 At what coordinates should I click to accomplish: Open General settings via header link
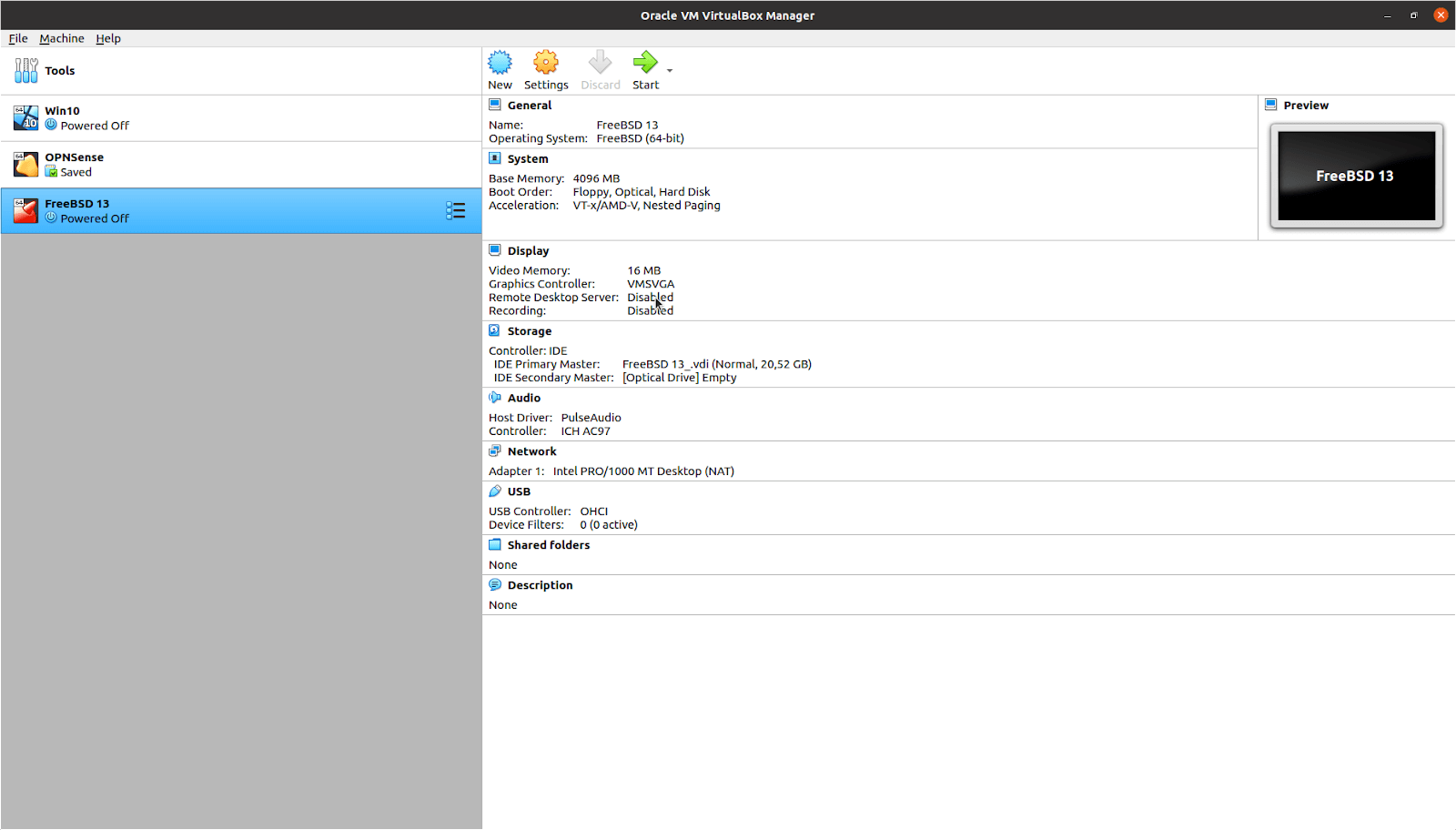(x=530, y=106)
